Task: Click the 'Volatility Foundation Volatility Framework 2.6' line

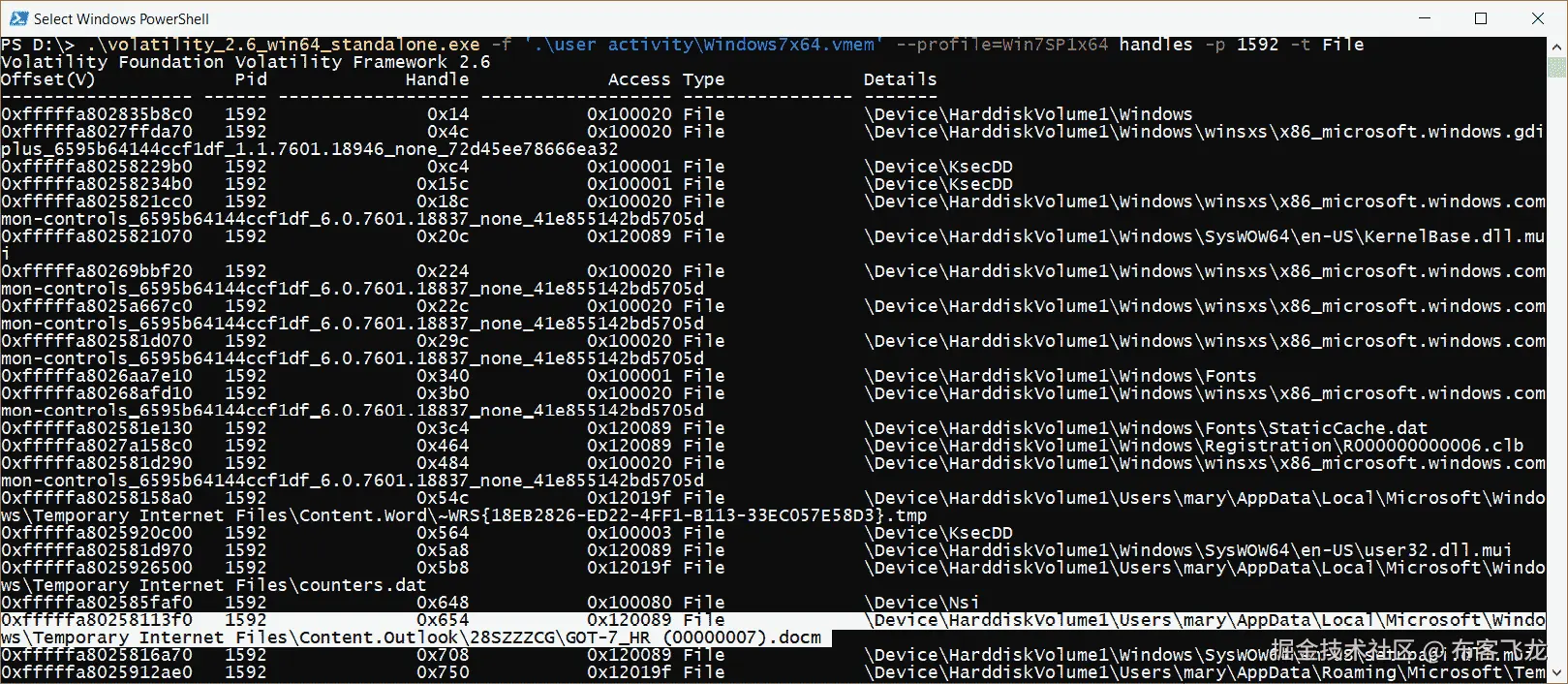Action: (x=246, y=62)
